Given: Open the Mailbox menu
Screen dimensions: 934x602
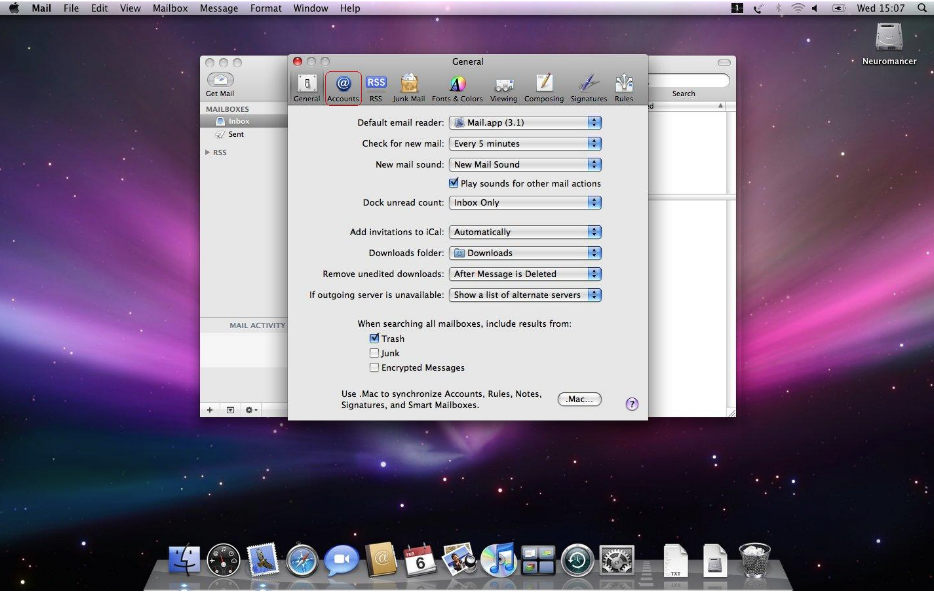Looking at the screenshot, I should click(x=170, y=8).
